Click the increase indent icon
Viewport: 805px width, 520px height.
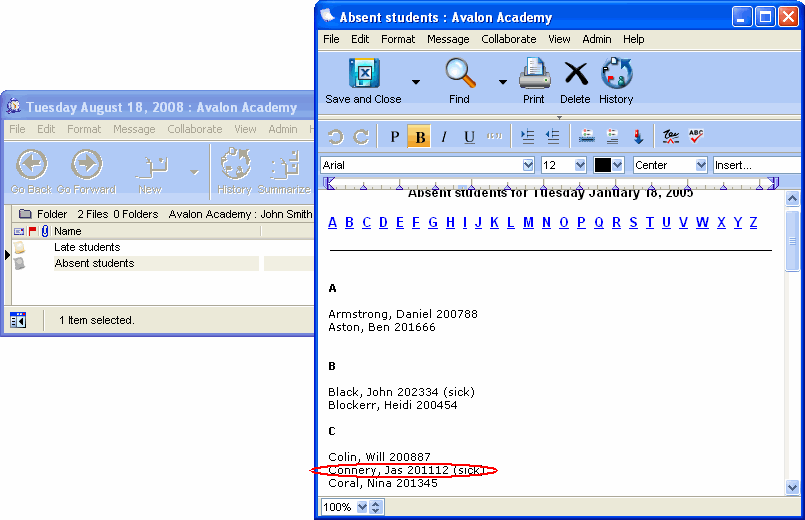coord(527,137)
